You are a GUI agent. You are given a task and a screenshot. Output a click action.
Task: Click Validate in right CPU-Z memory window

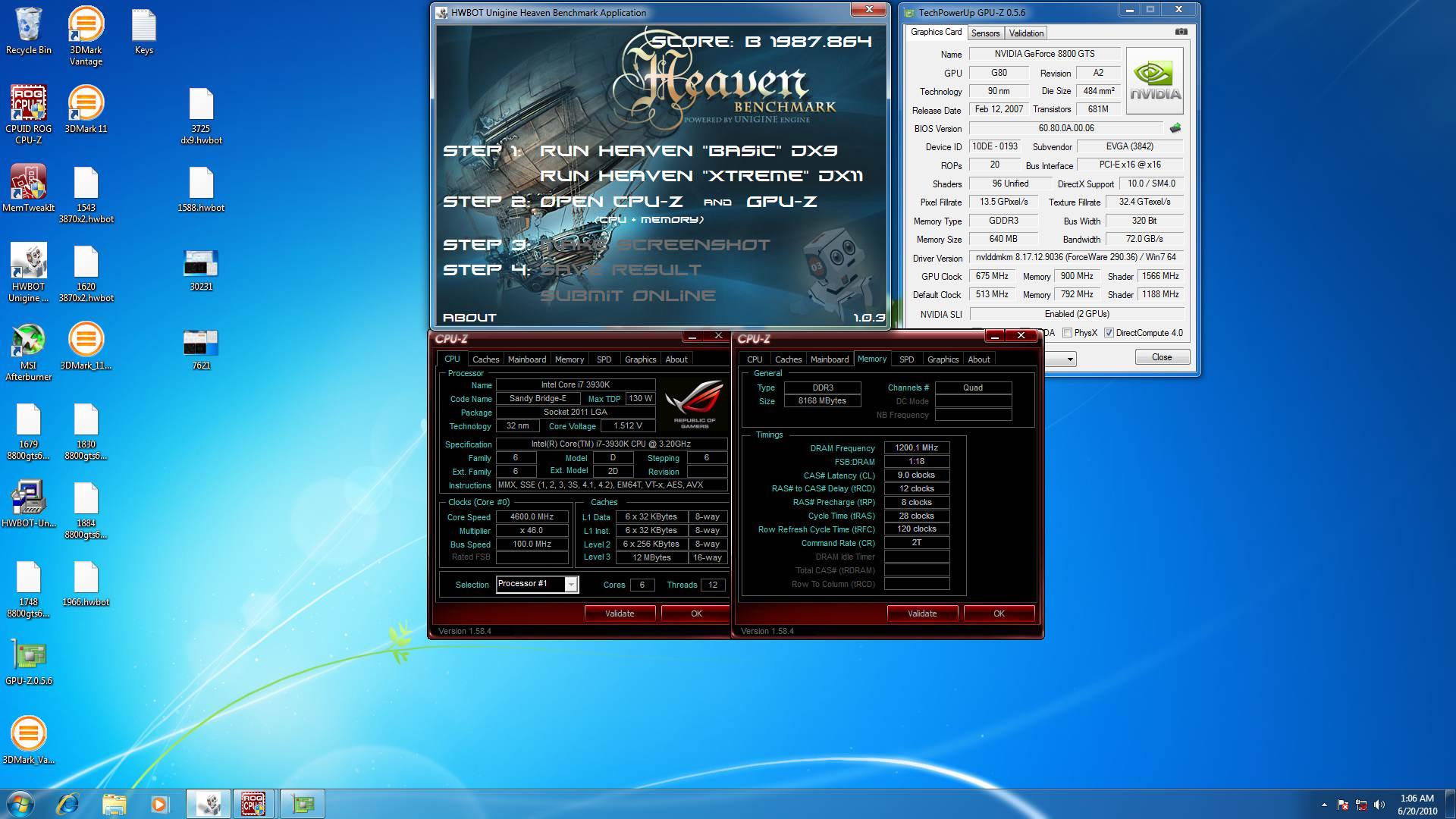pyautogui.click(x=922, y=613)
